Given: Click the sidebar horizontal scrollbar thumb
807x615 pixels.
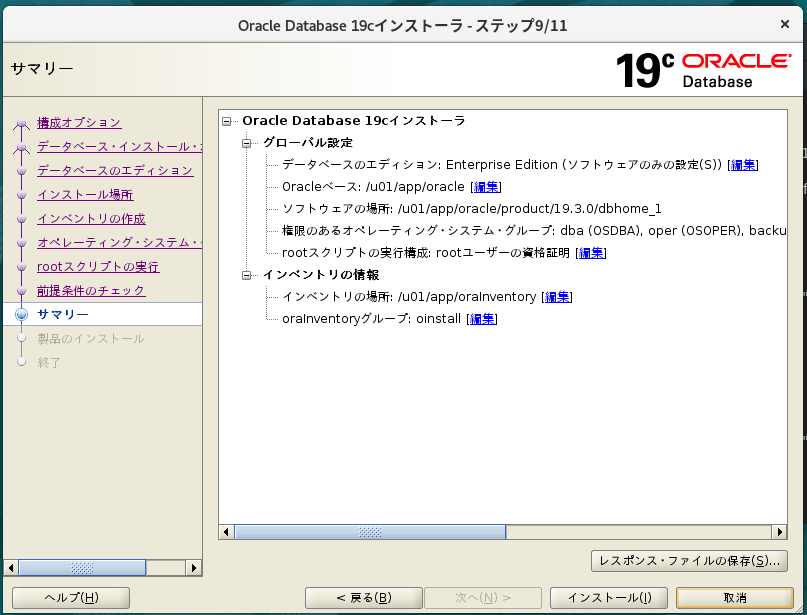Looking at the screenshot, I should coord(82,568).
